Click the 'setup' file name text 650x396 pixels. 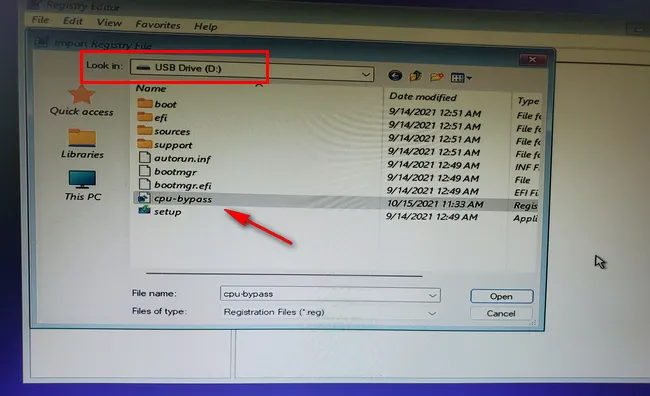(167, 212)
